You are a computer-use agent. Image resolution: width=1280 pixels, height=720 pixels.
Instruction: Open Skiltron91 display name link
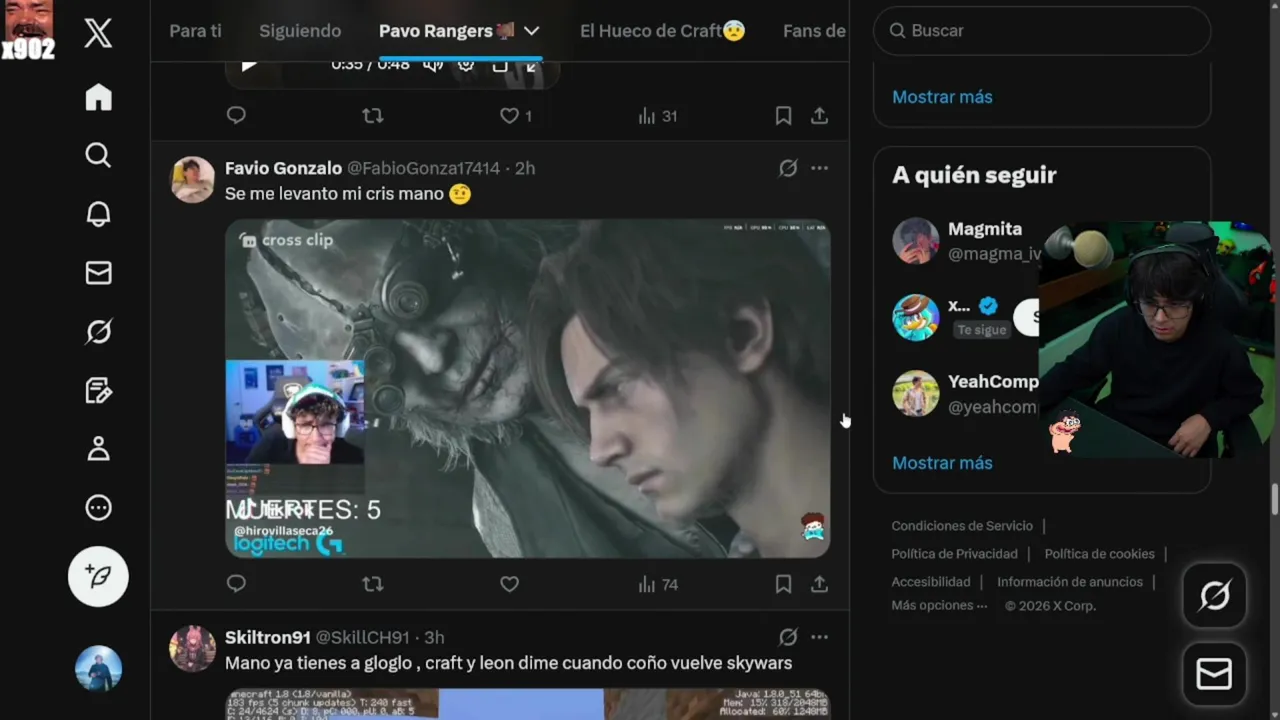(x=268, y=637)
